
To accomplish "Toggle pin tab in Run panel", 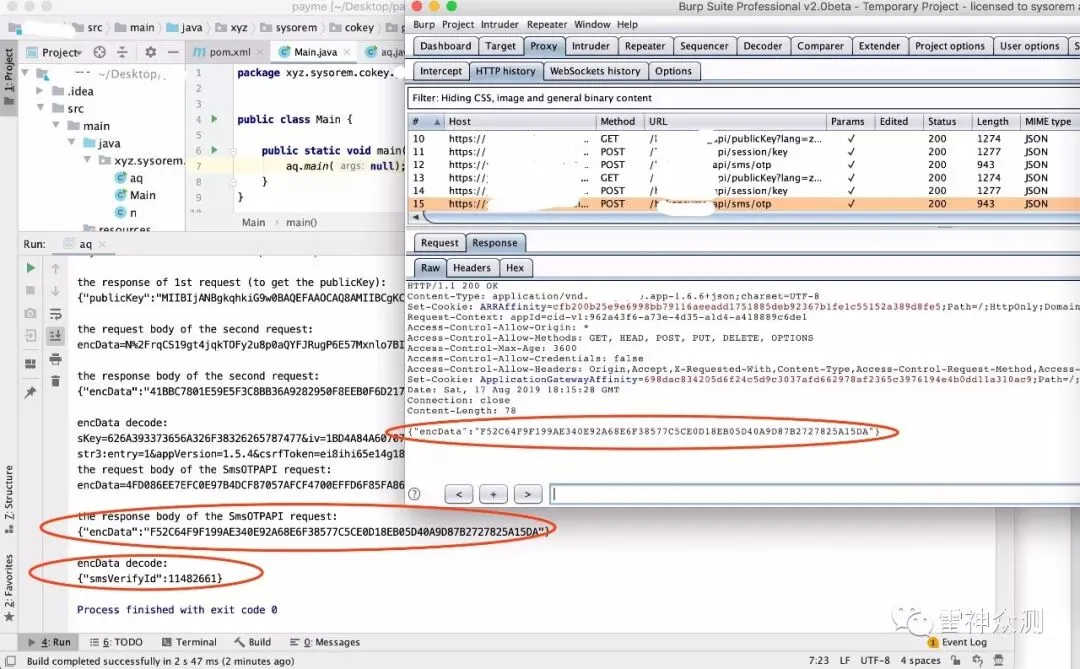I will click(30, 393).
